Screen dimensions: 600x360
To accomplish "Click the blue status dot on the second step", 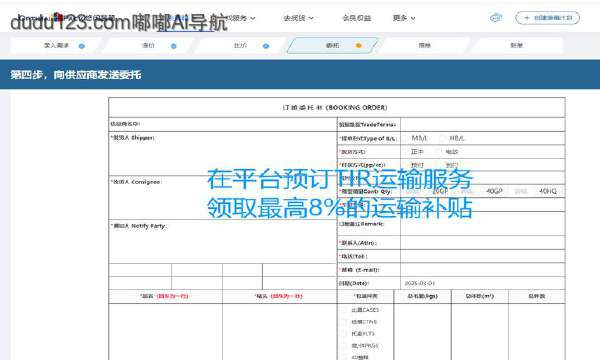I will [174, 46].
